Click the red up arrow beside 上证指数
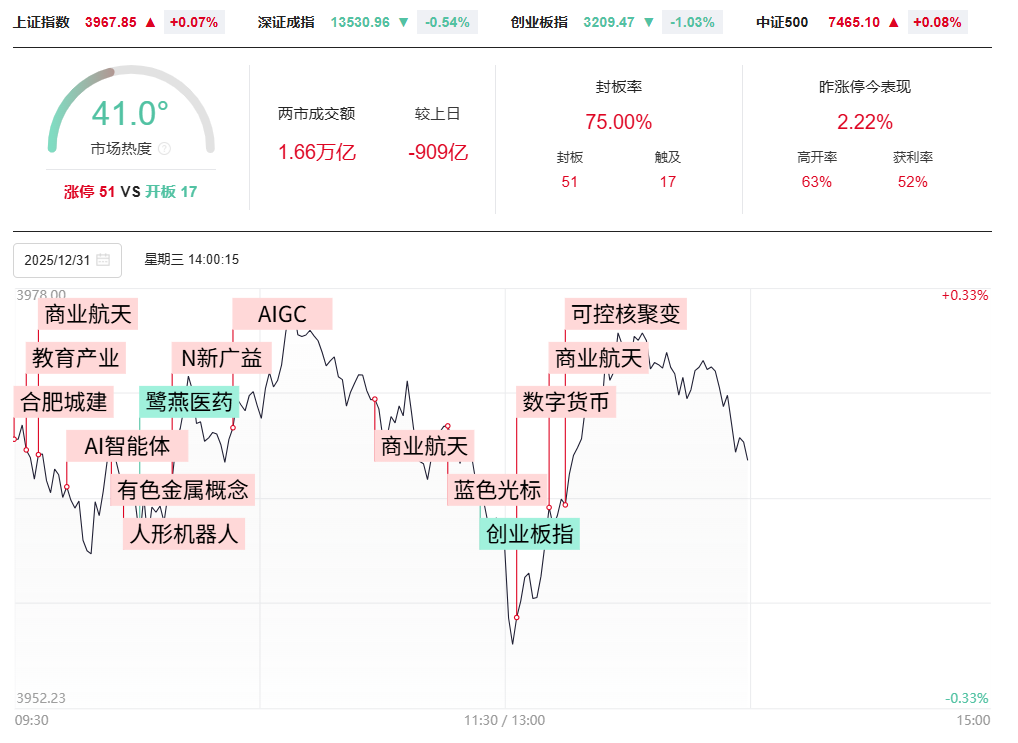 point(150,22)
